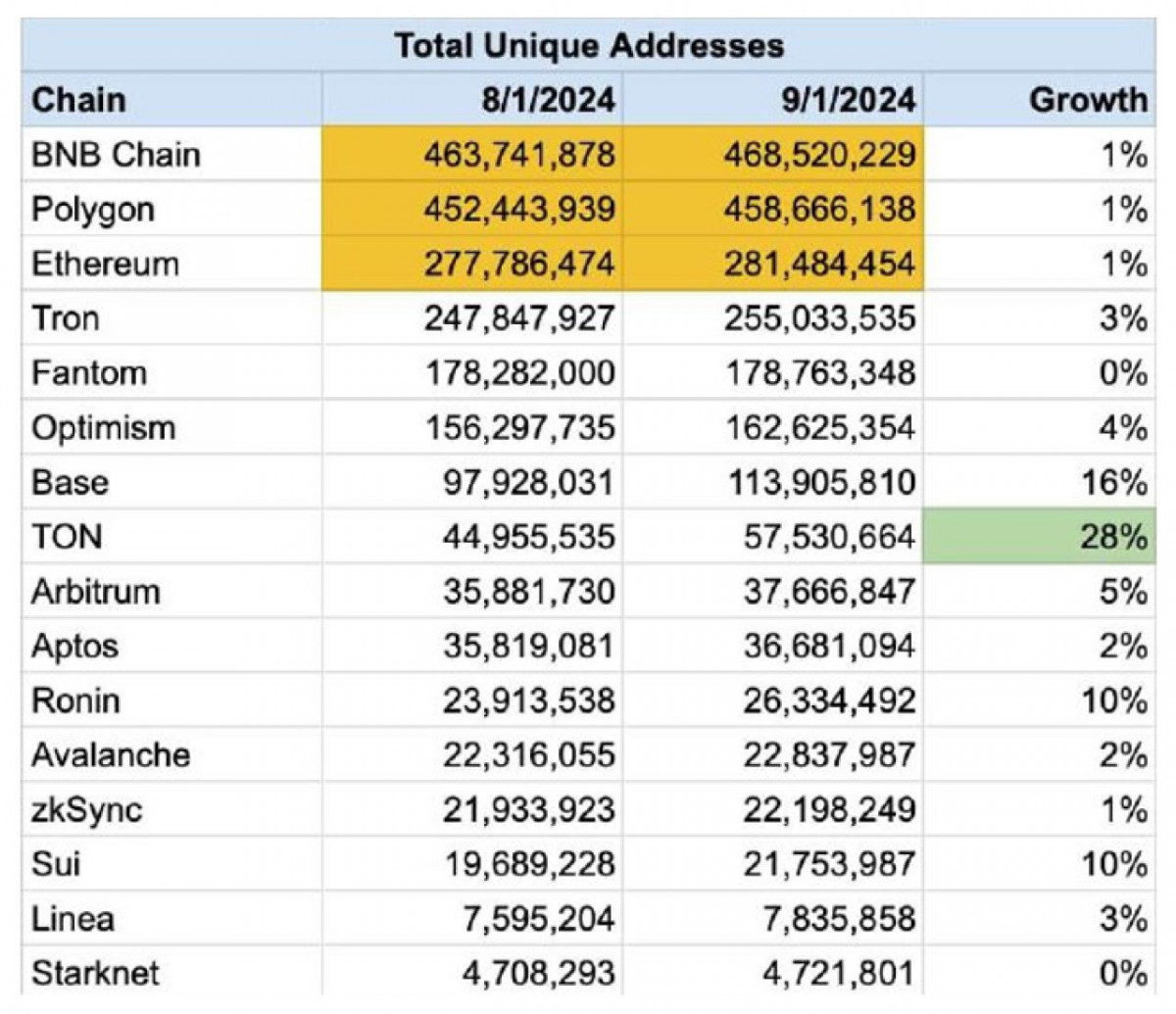This screenshot has height=1014, width=1176.
Task: Click the highlighted cell 463,741,878
Action: point(472,154)
